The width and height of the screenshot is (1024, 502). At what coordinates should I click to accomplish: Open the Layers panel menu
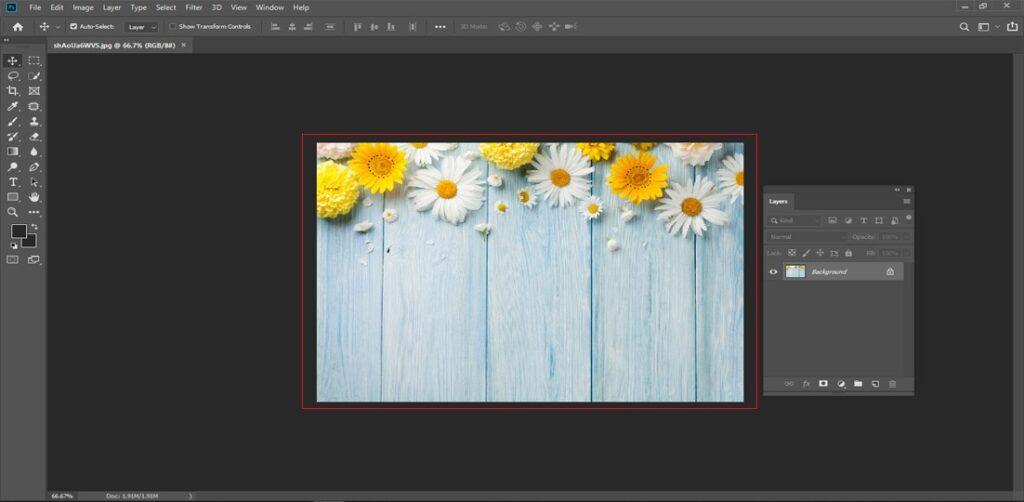pyautogui.click(x=906, y=202)
